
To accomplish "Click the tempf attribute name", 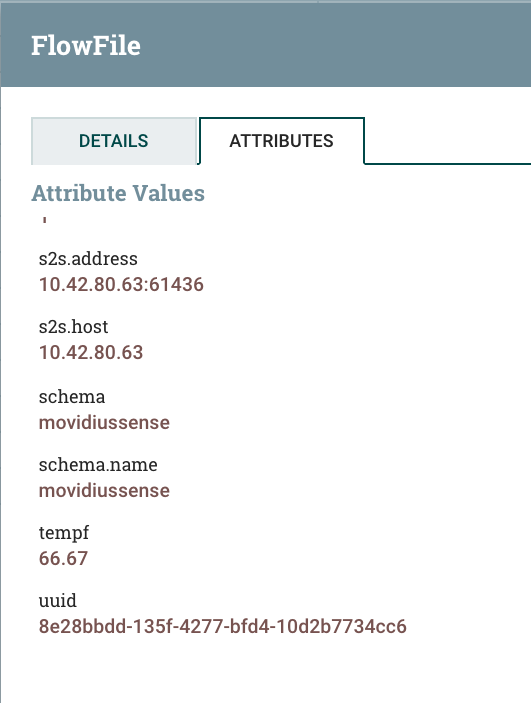I will click(x=64, y=533).
